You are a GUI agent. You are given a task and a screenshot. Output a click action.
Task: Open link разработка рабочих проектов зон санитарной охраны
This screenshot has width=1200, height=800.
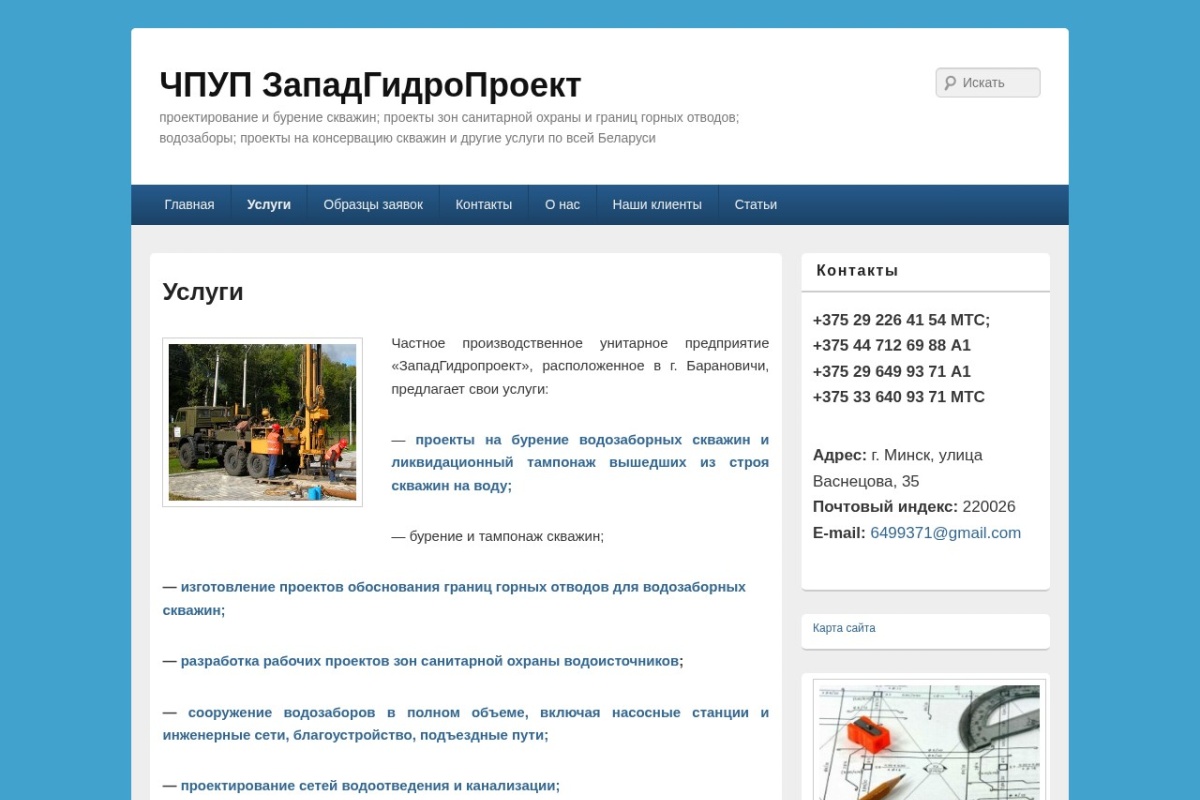click(431, 661)
